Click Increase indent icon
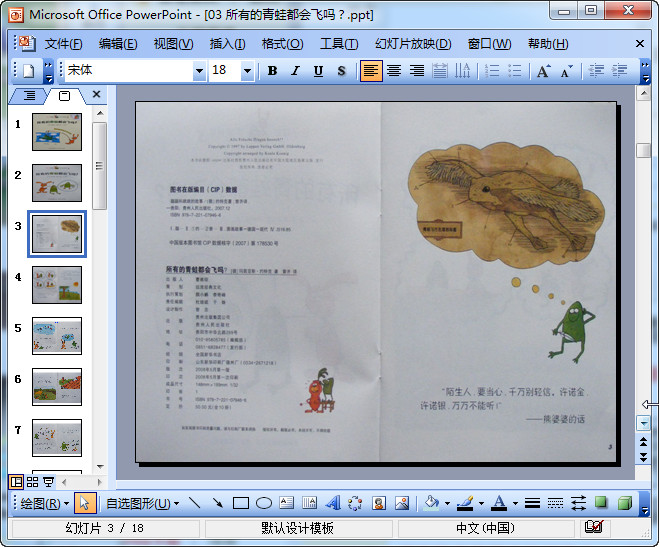Viewport: 659px width, 547px height. tap(619, 71)
